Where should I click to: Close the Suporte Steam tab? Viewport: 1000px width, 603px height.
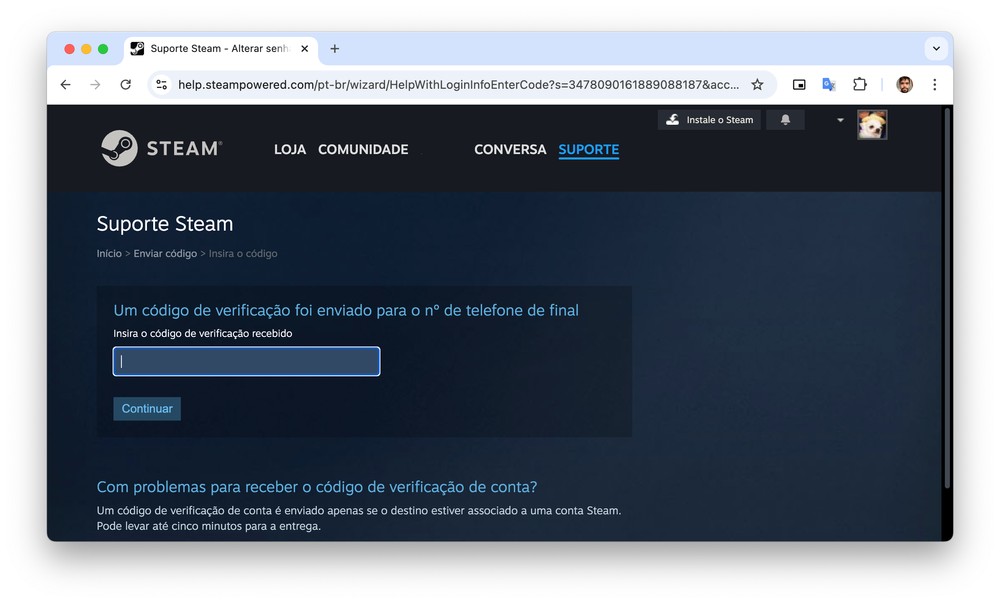coord(305,49)
